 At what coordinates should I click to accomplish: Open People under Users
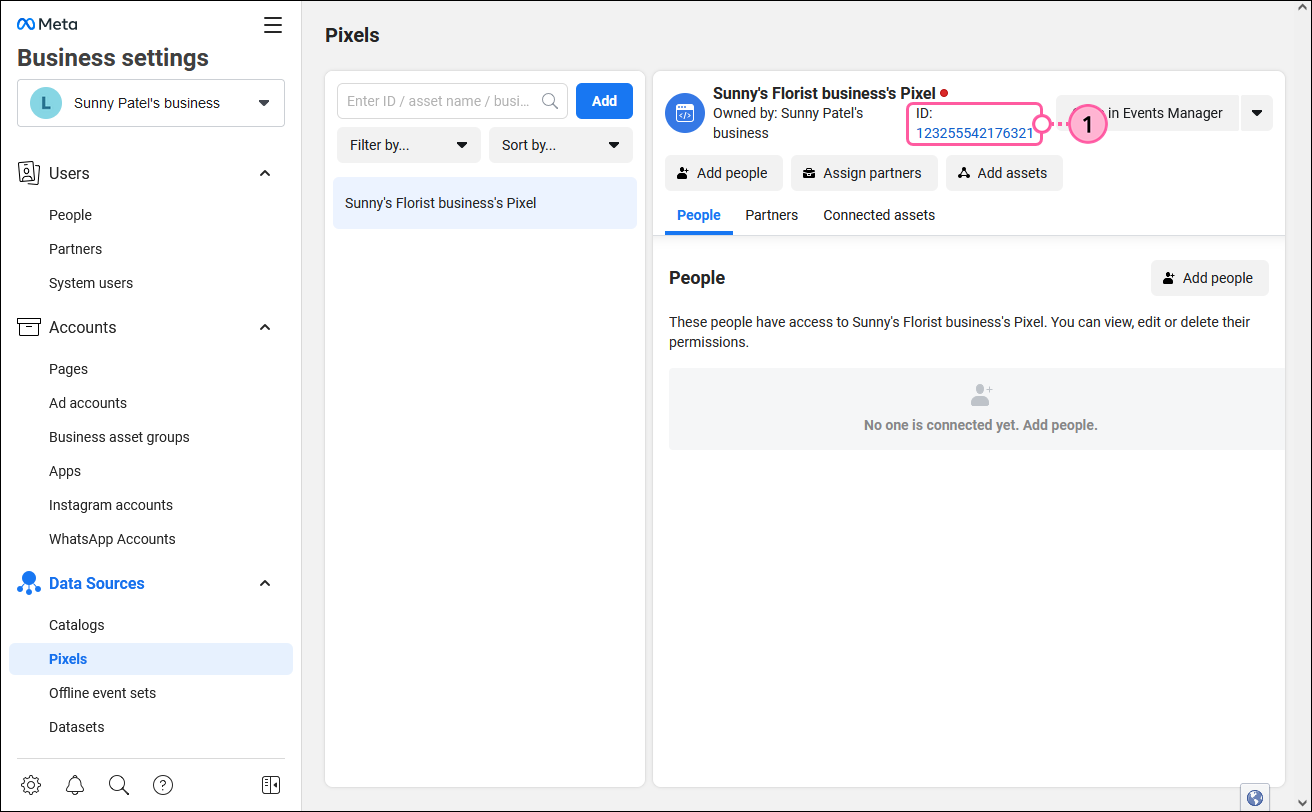click(x=70, y=215)
